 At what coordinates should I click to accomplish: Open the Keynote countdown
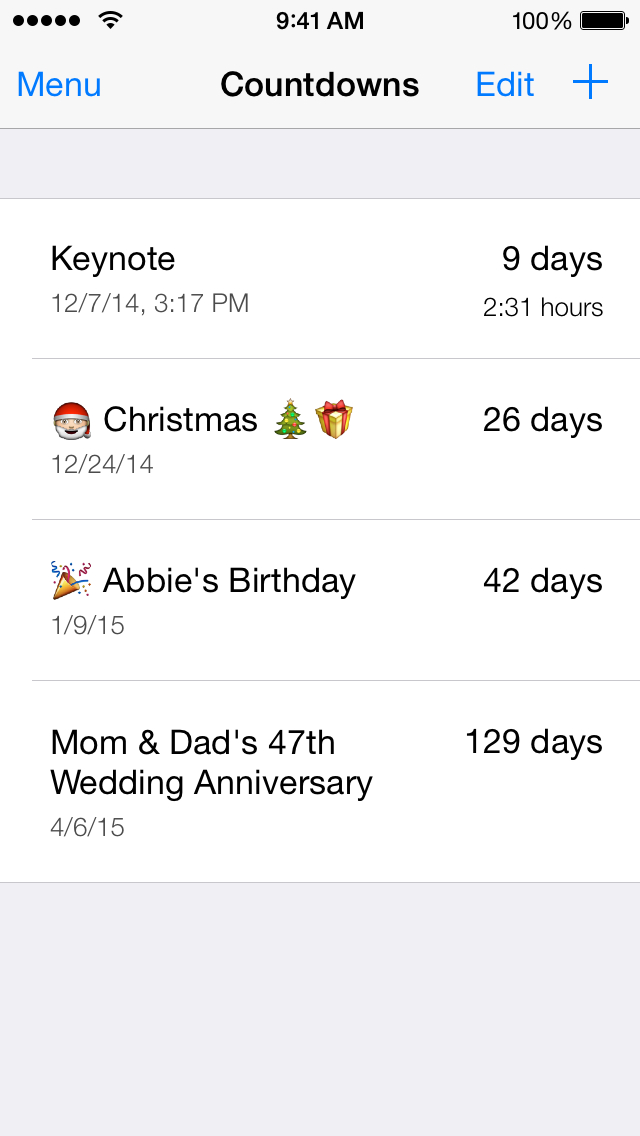(113, 259)
